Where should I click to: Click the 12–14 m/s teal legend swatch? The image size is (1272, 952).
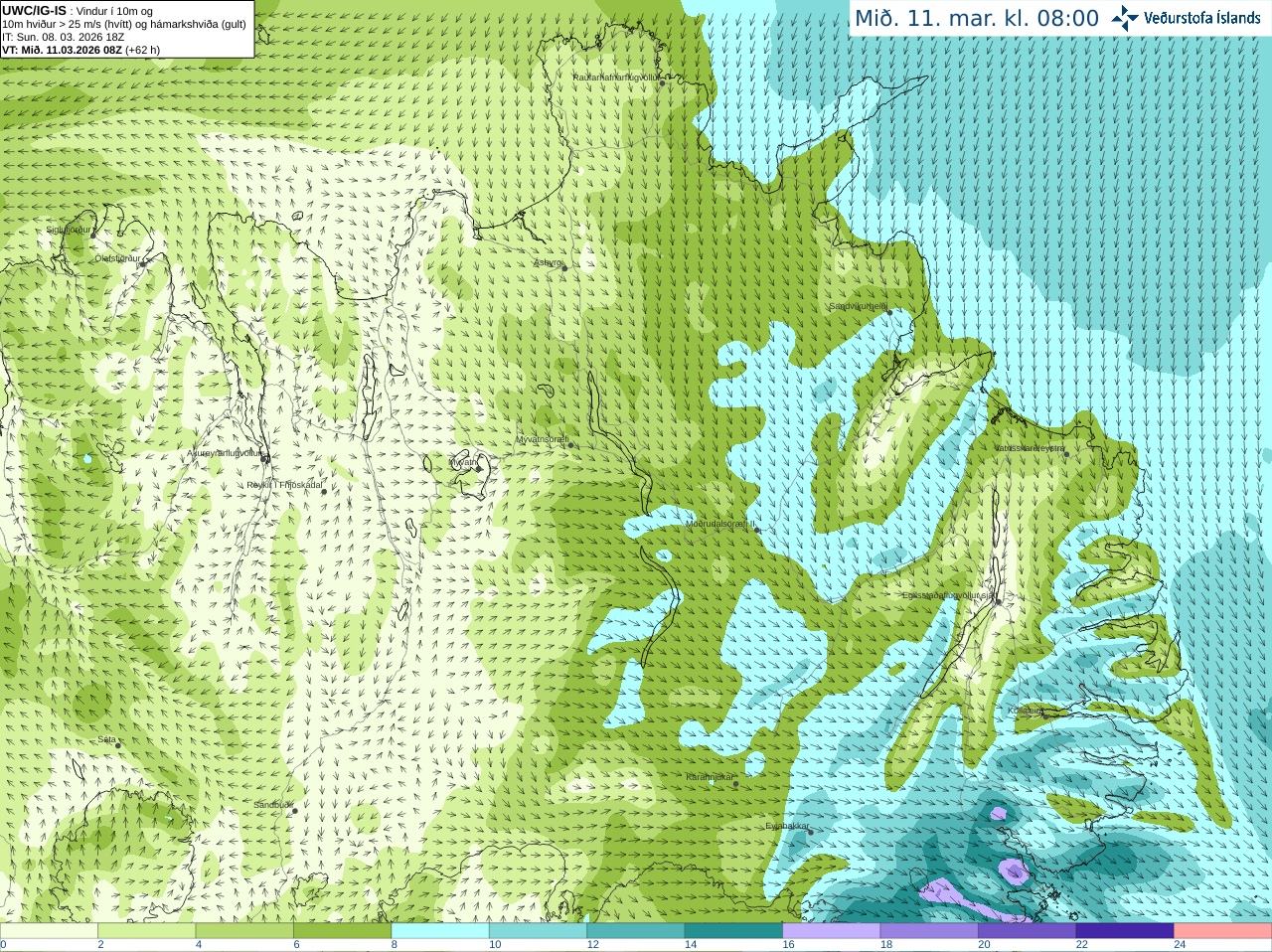pyautogui.click(x=636, y=931)
